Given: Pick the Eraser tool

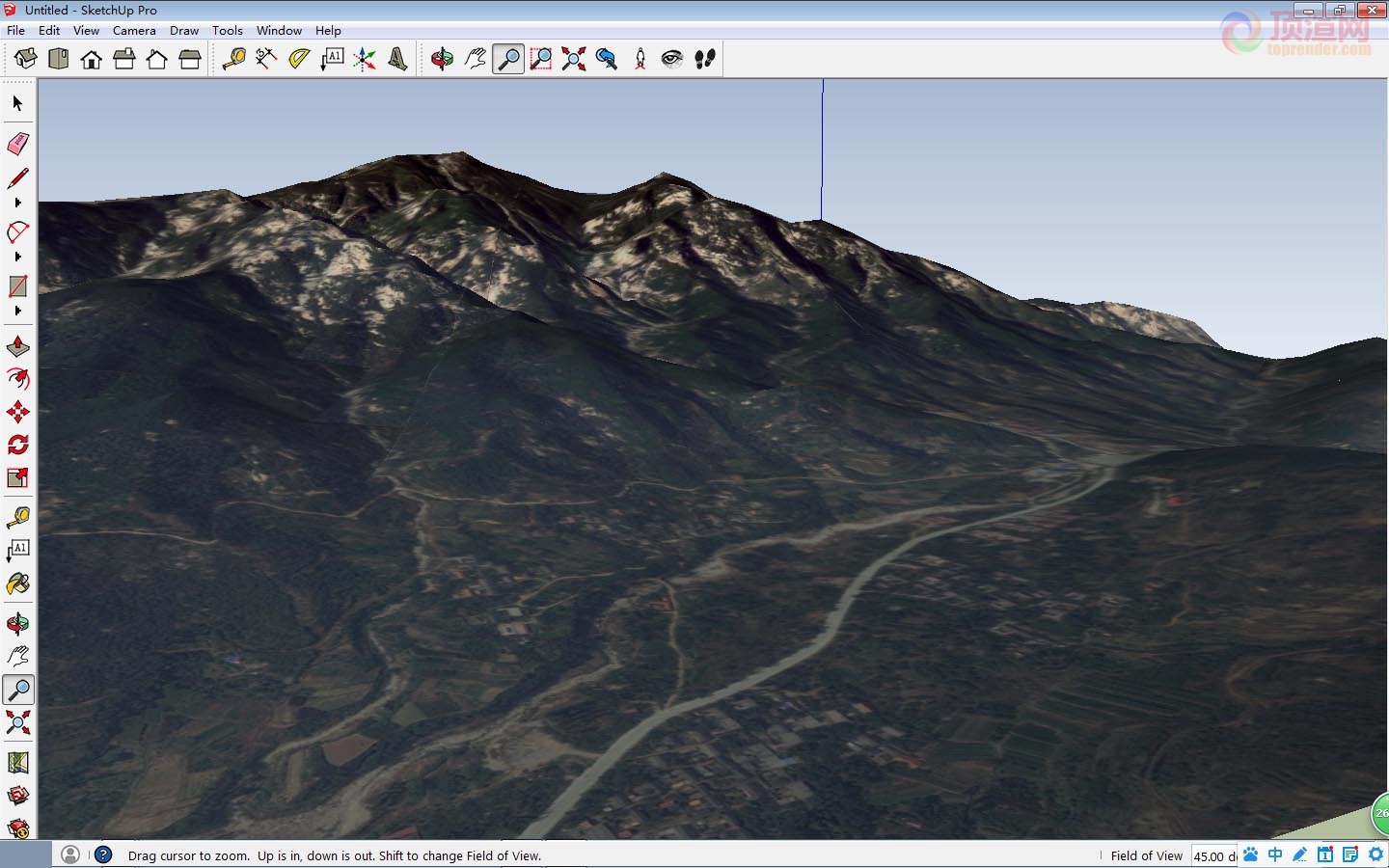Looking at the screenshot, I should pyautogui.click(x=18, y=144).
